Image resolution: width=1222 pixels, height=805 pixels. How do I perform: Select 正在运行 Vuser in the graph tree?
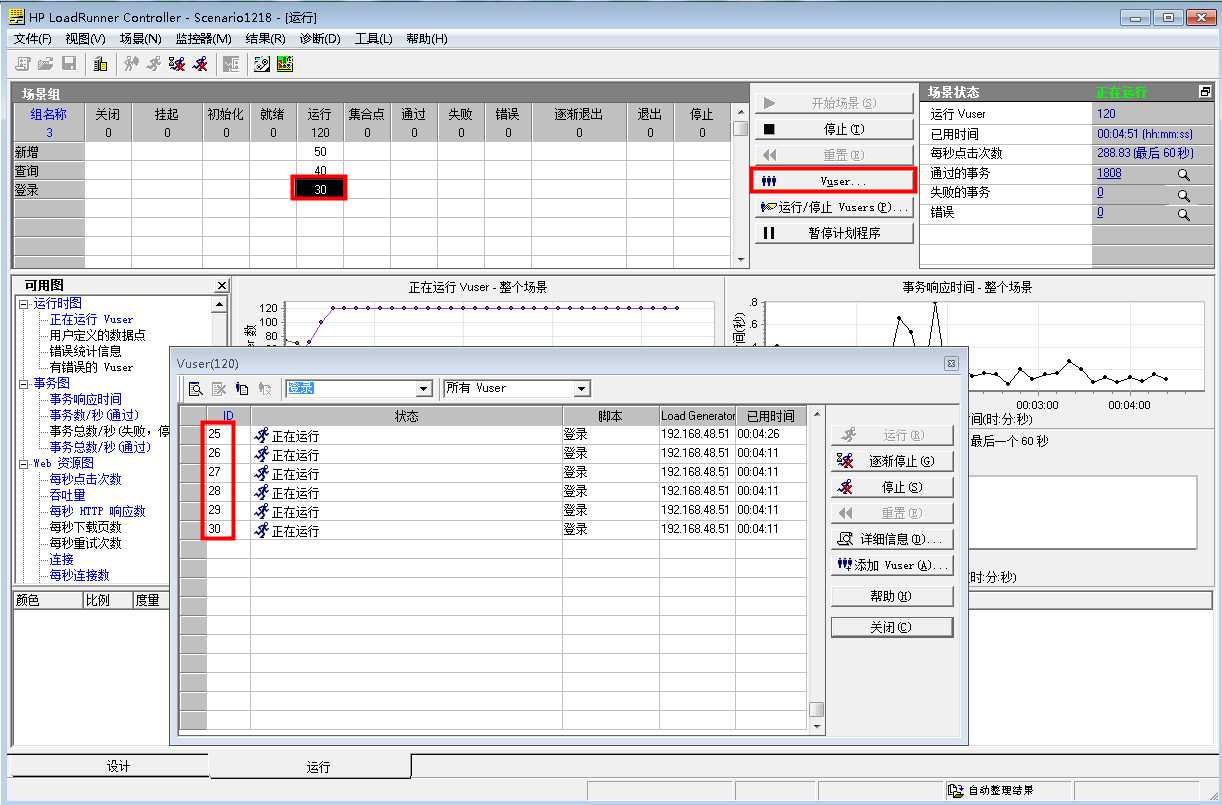[x=91, y=319]
